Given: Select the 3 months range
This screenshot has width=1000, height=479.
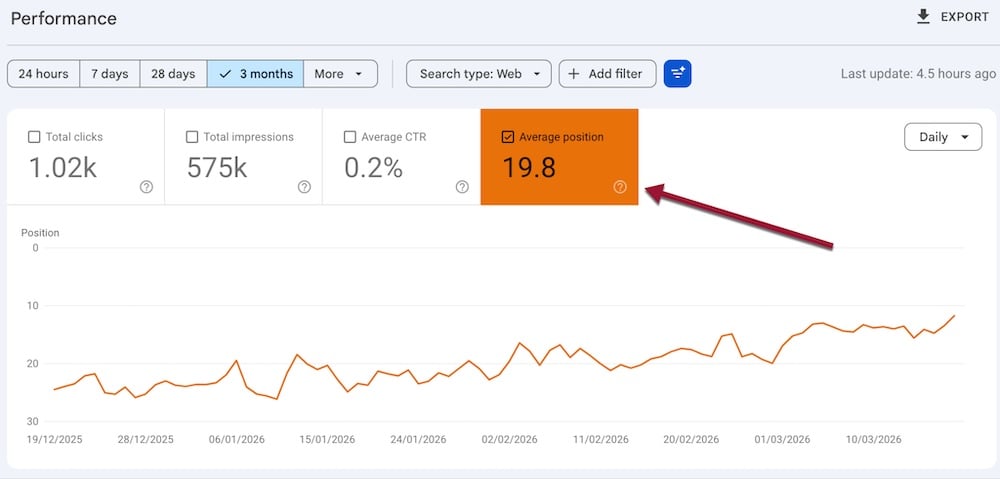Looking at the screenshot, I should click(x=256, y=73).
